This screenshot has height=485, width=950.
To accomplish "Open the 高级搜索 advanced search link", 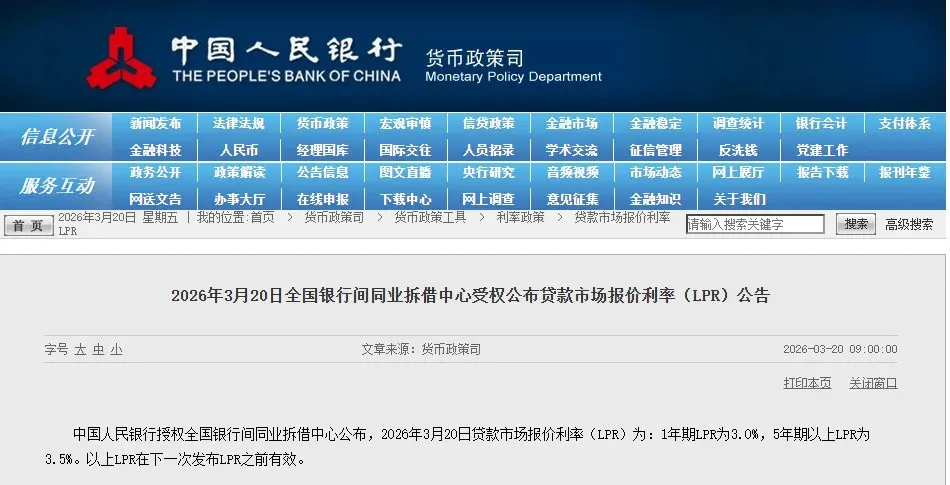I will [x=909, y=225].
